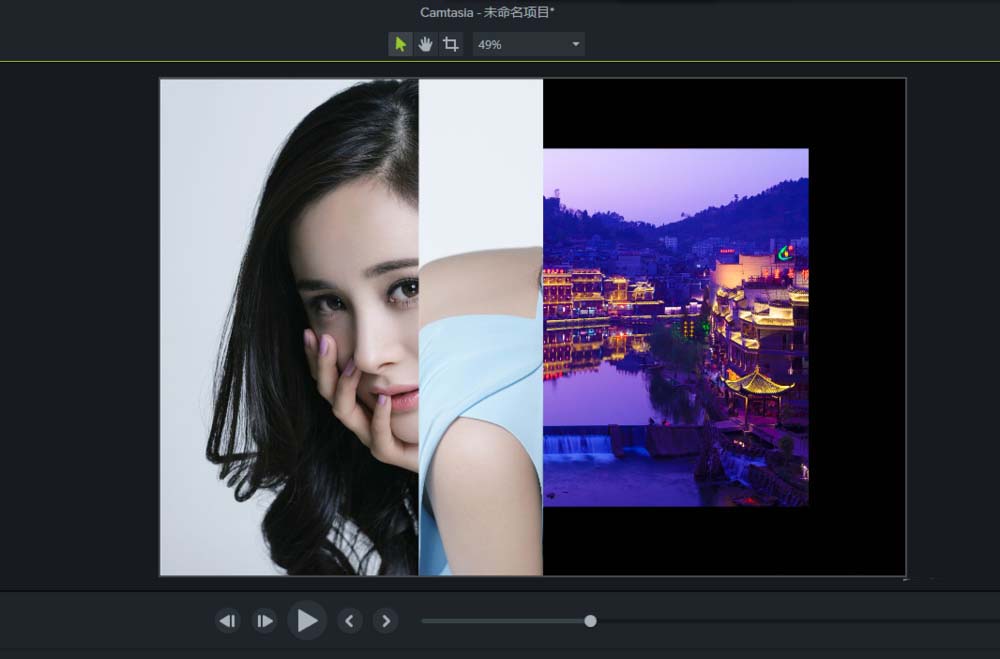Click the Camtasia project title text
This screenshot has height=659, width=1000.
point(487,12)
